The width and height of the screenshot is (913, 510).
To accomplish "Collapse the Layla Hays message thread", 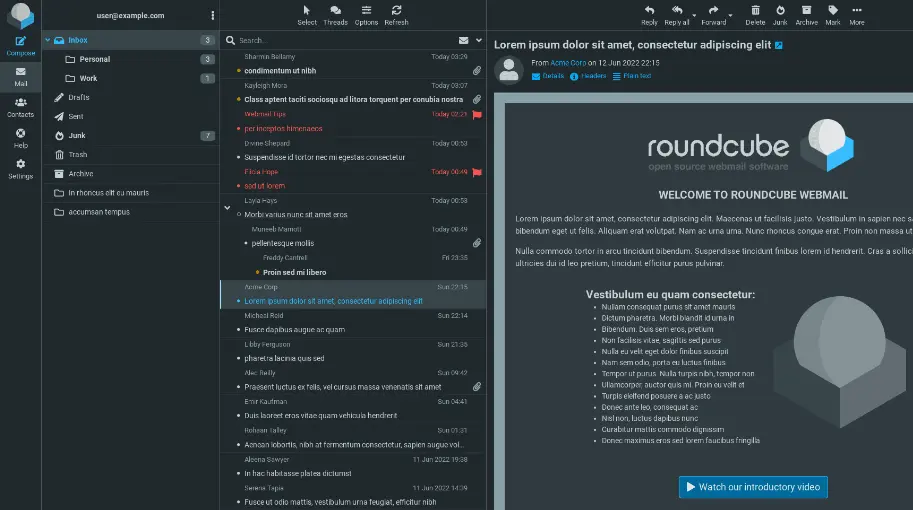I will [227, 207].
